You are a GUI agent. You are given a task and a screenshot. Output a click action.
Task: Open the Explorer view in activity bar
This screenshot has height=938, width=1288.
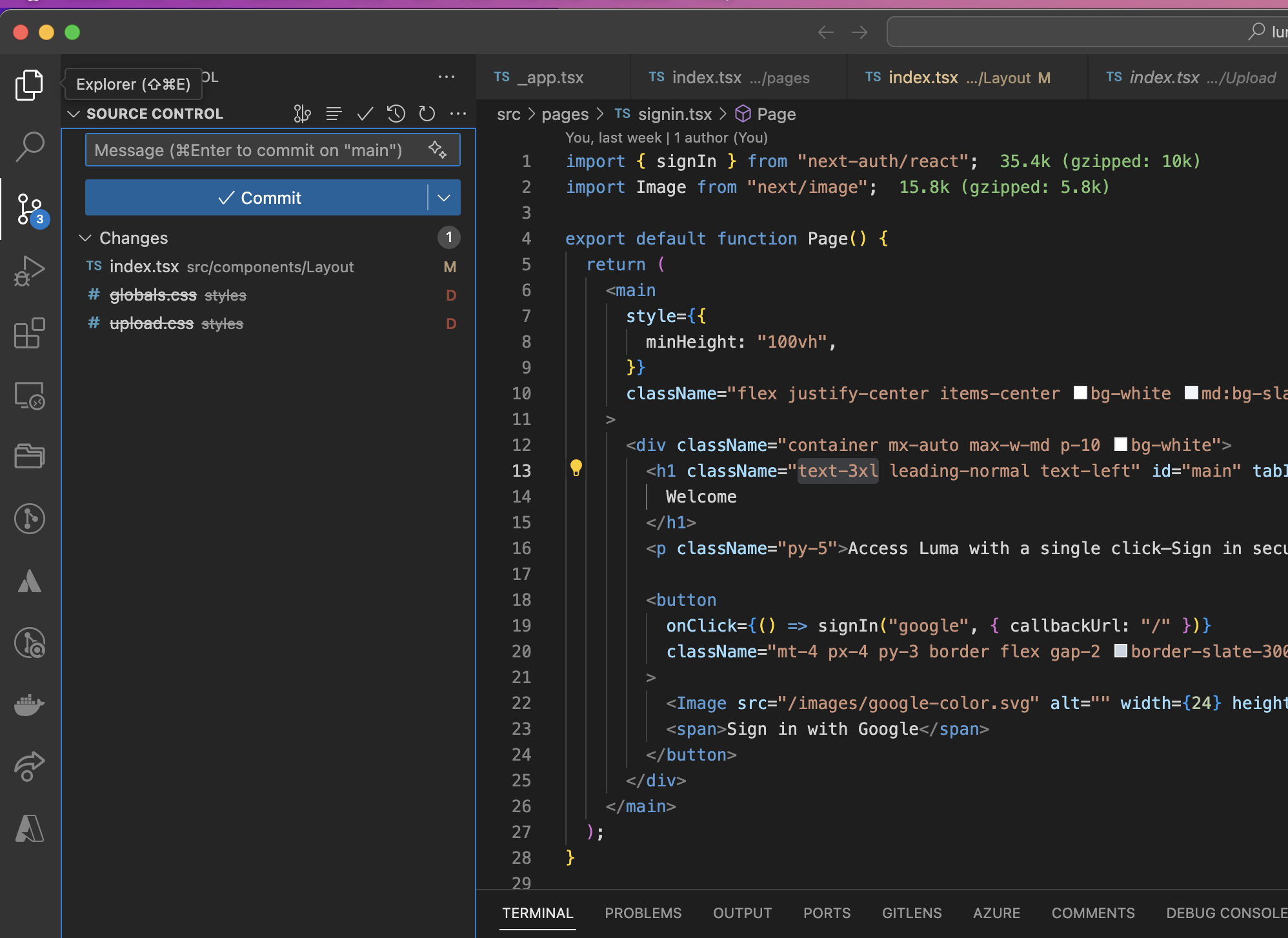point(29,85)
